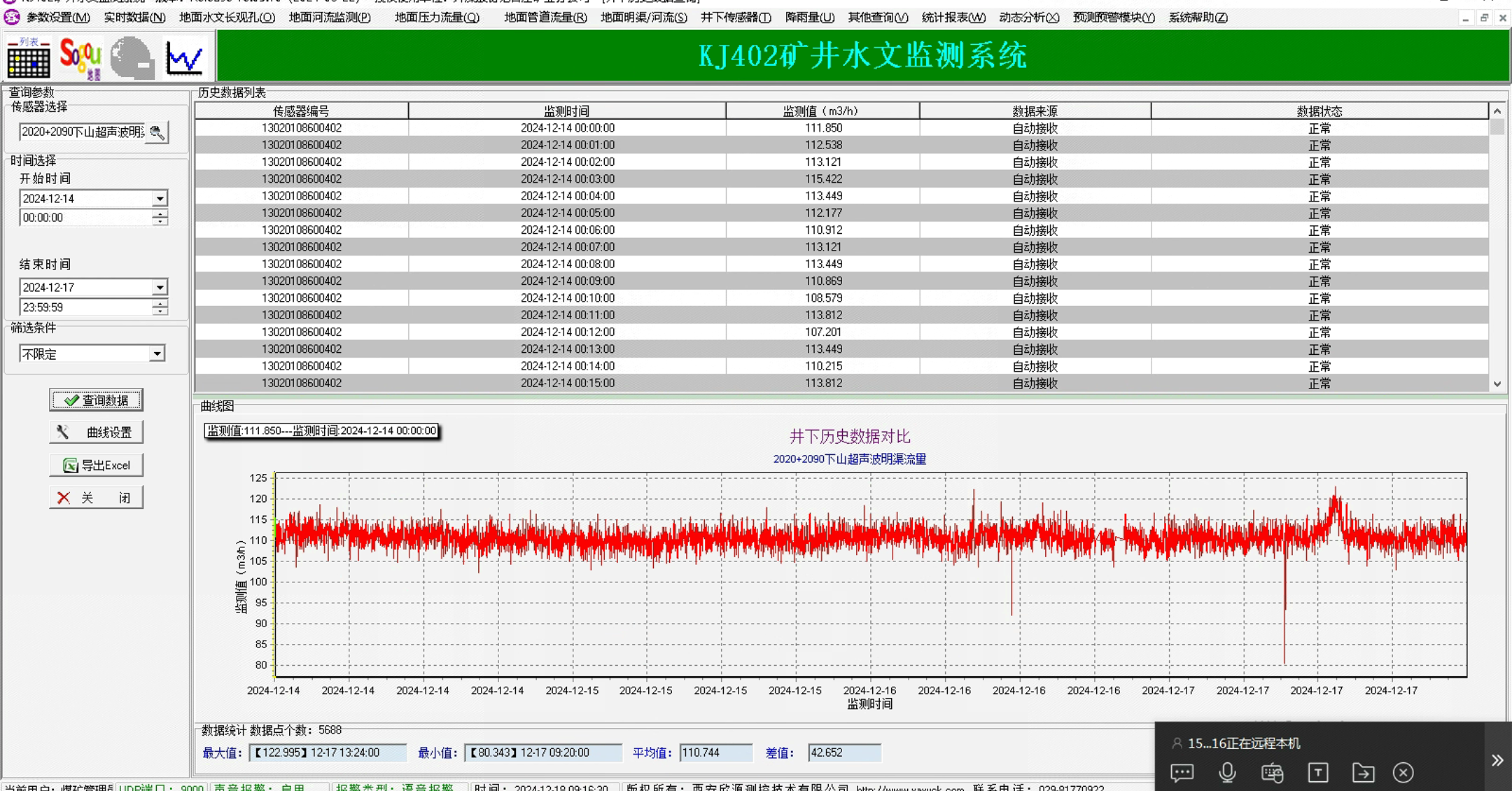The width and height of the screenshot is (1512, 791).
Task: Click the 查询数据 button
Action: pyautogui.click(x=97, y=400)
